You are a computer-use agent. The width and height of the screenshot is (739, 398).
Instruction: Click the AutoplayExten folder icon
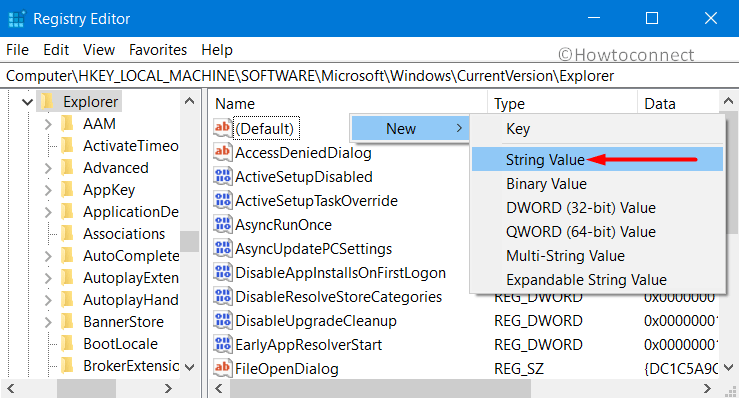(67, 278)
